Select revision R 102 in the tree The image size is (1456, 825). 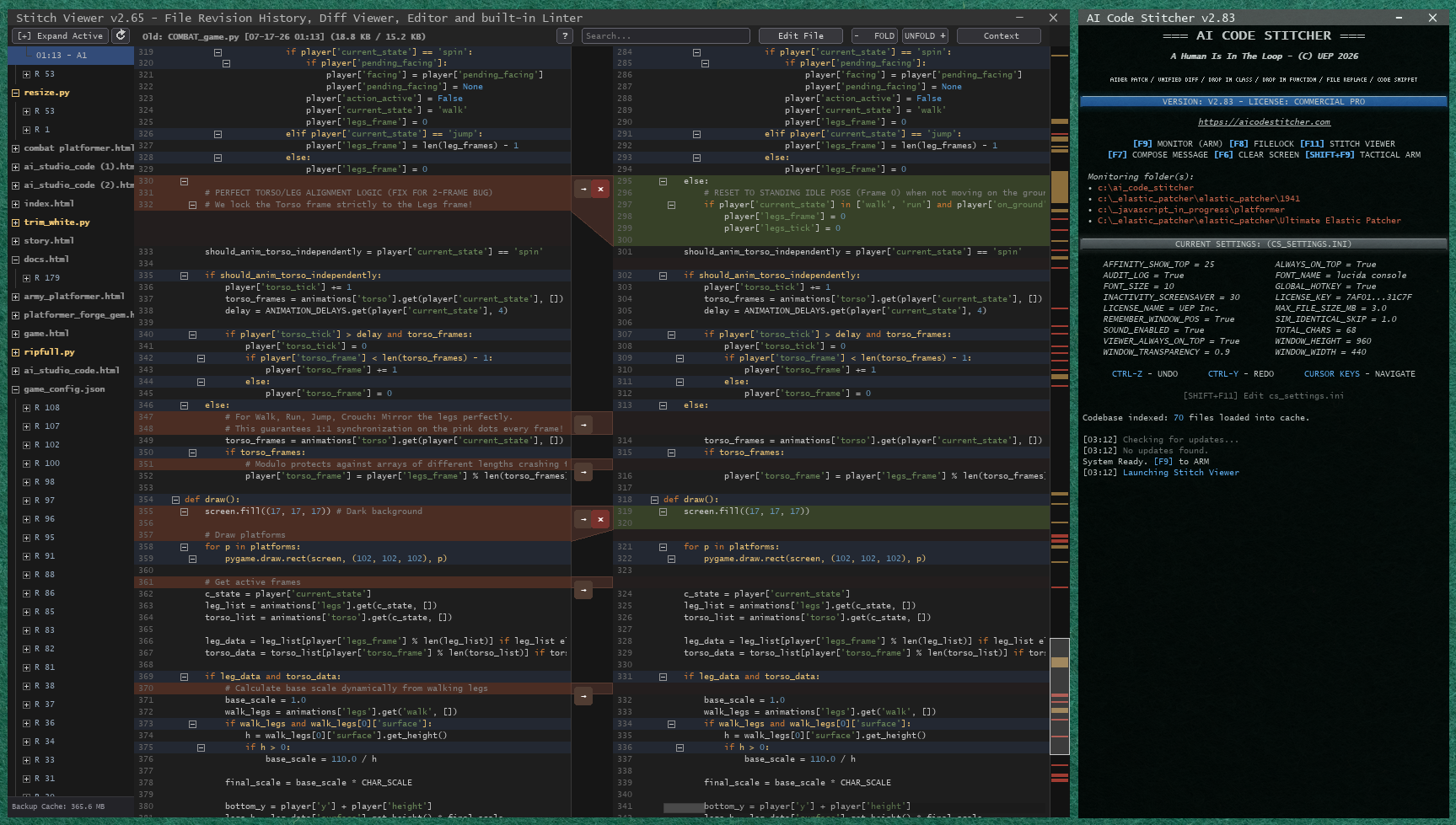(47, 445)
